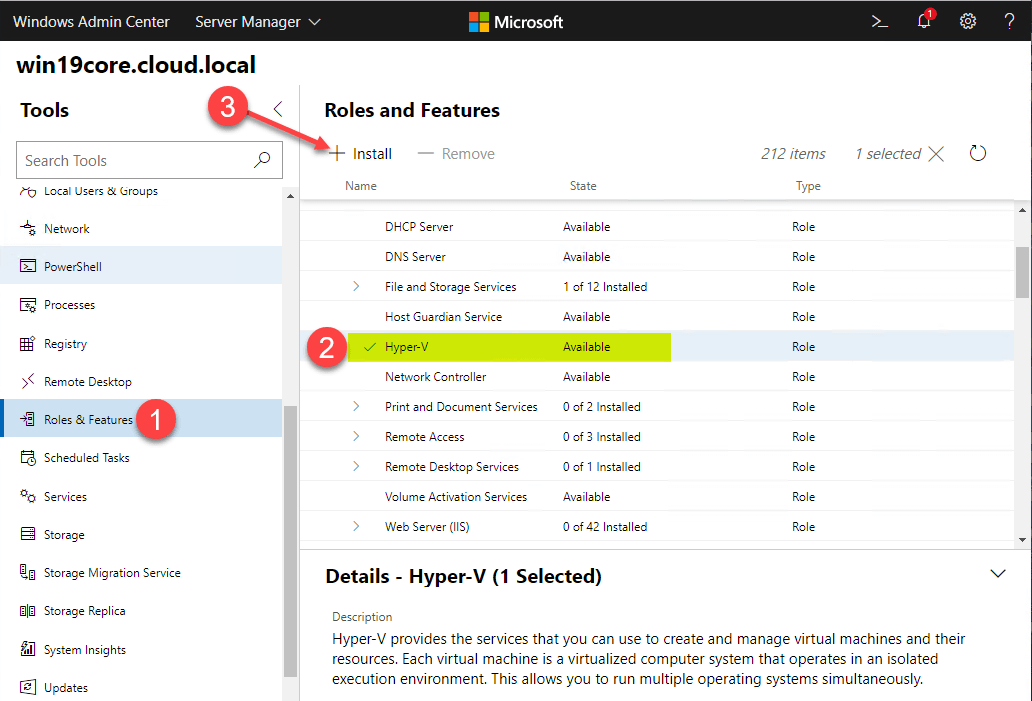This screenshot has width=1032, height=701.
Task: Click the Storage Migration Service icon
Action: [x=28, y=572]
